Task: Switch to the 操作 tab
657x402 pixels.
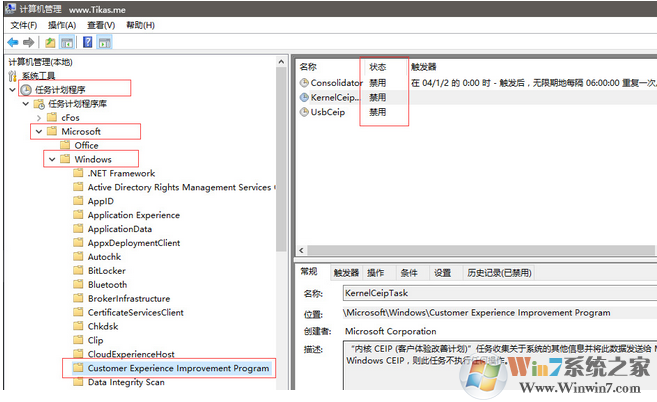Action: (x=376, y=273)
